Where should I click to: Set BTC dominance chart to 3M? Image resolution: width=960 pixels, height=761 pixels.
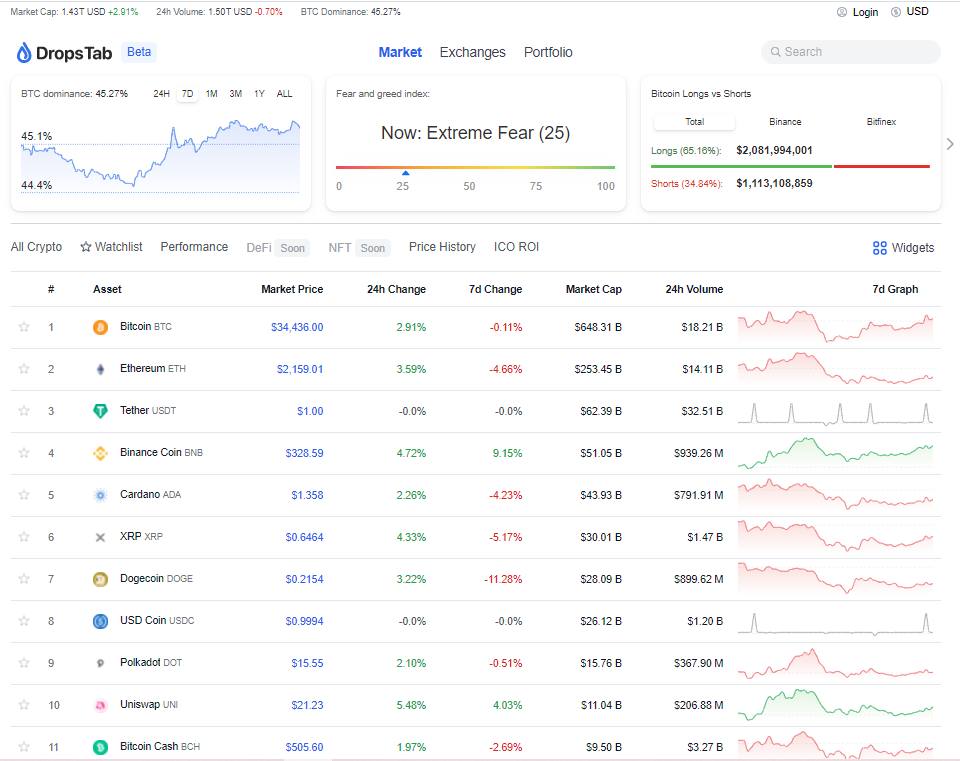[236, 94]
